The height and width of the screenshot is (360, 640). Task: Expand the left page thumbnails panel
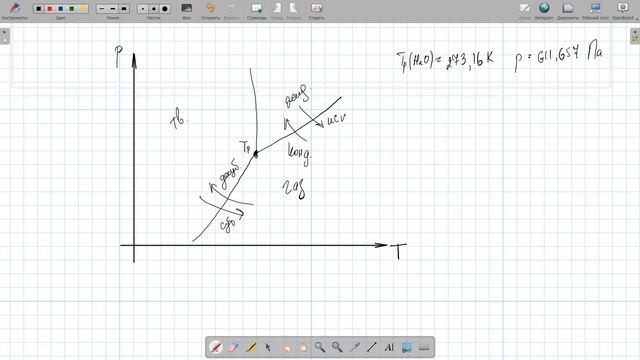tap(4, 36)
